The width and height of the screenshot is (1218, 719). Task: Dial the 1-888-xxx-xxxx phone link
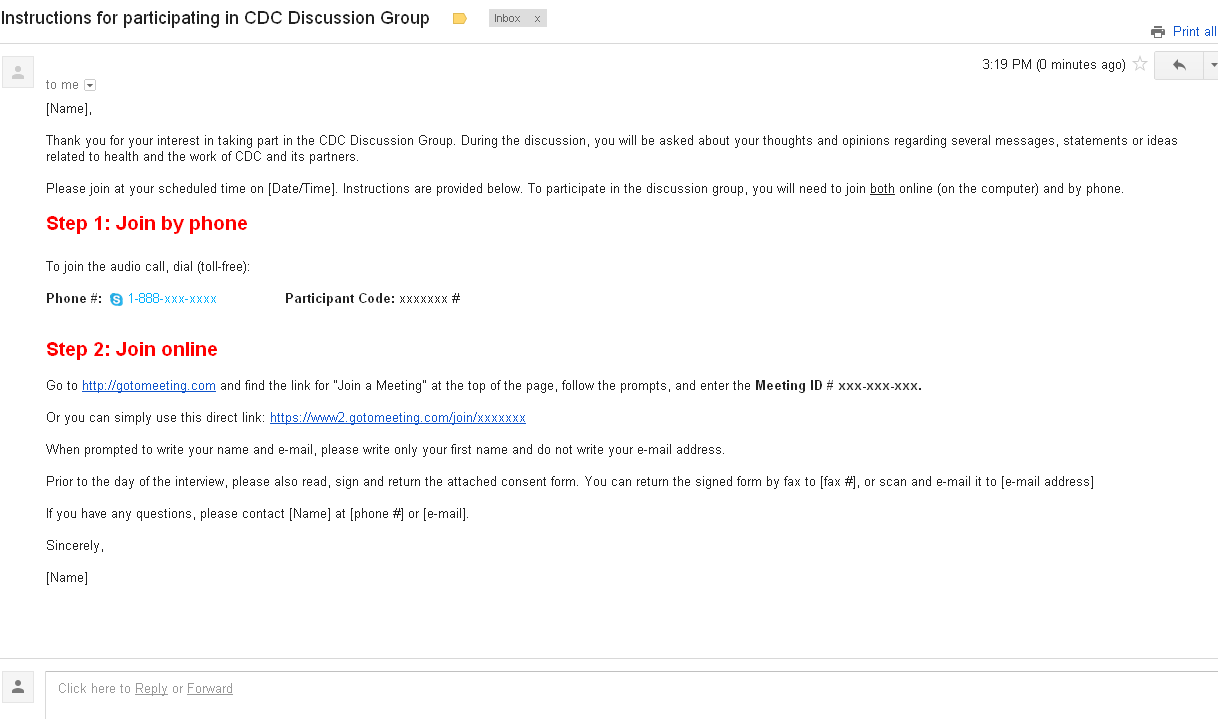pos(172,299)
